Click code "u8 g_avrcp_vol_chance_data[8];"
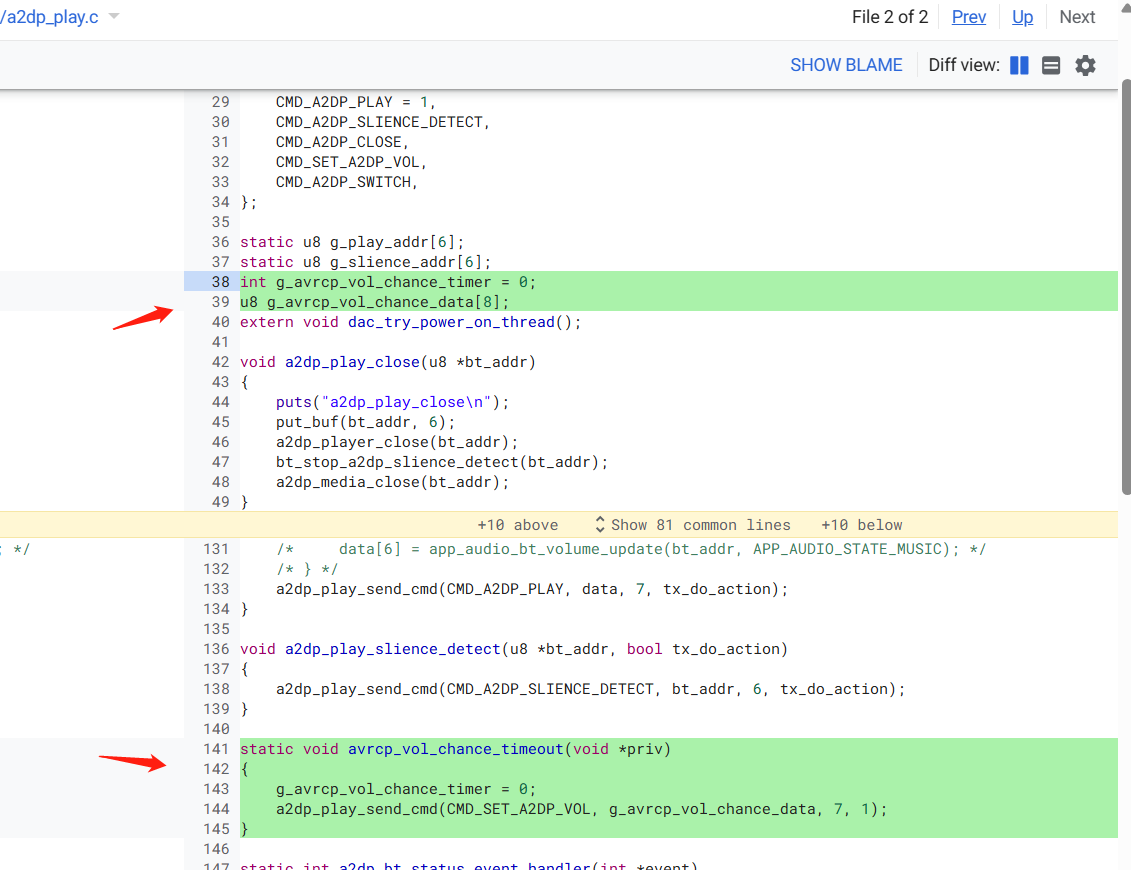Image resolution: width=1131 pixels, height=870 pixels. [374, 302]
